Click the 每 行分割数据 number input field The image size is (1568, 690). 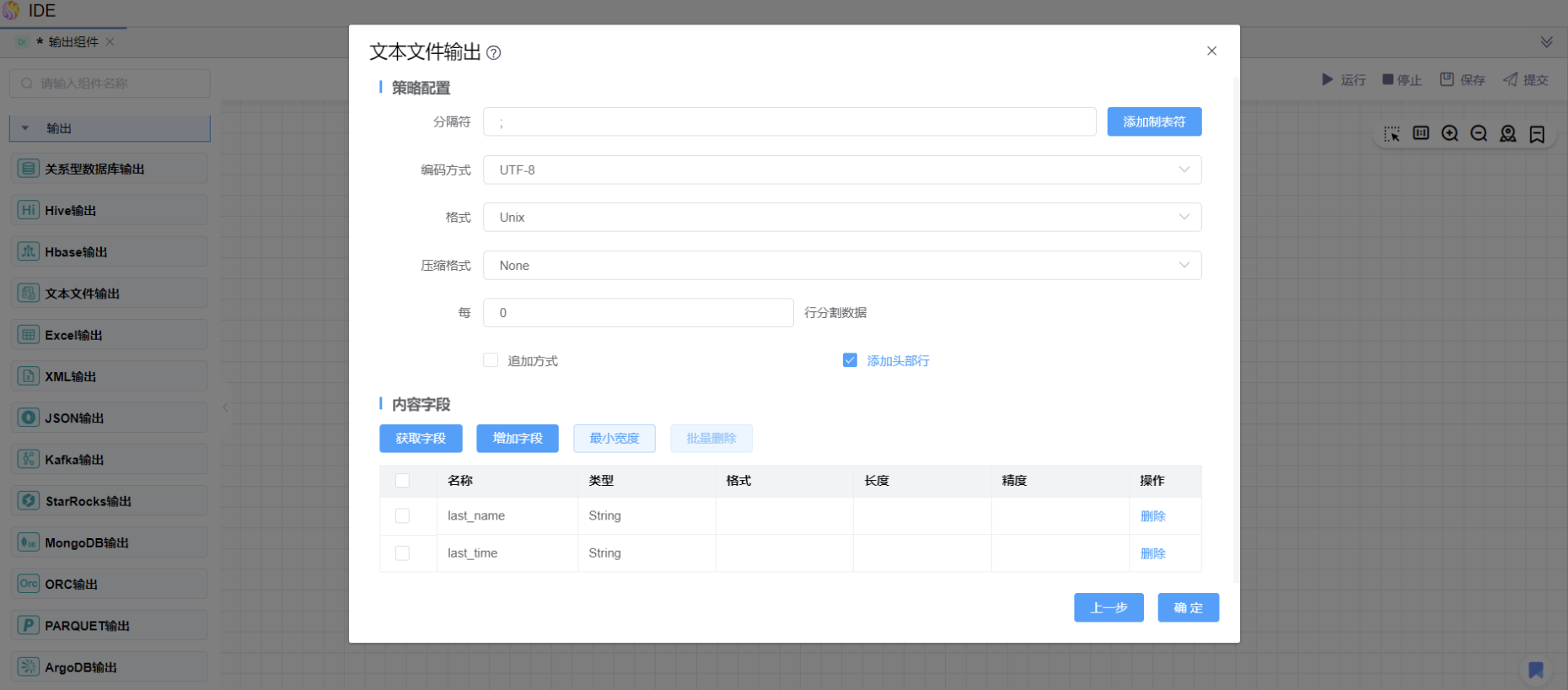637,312
